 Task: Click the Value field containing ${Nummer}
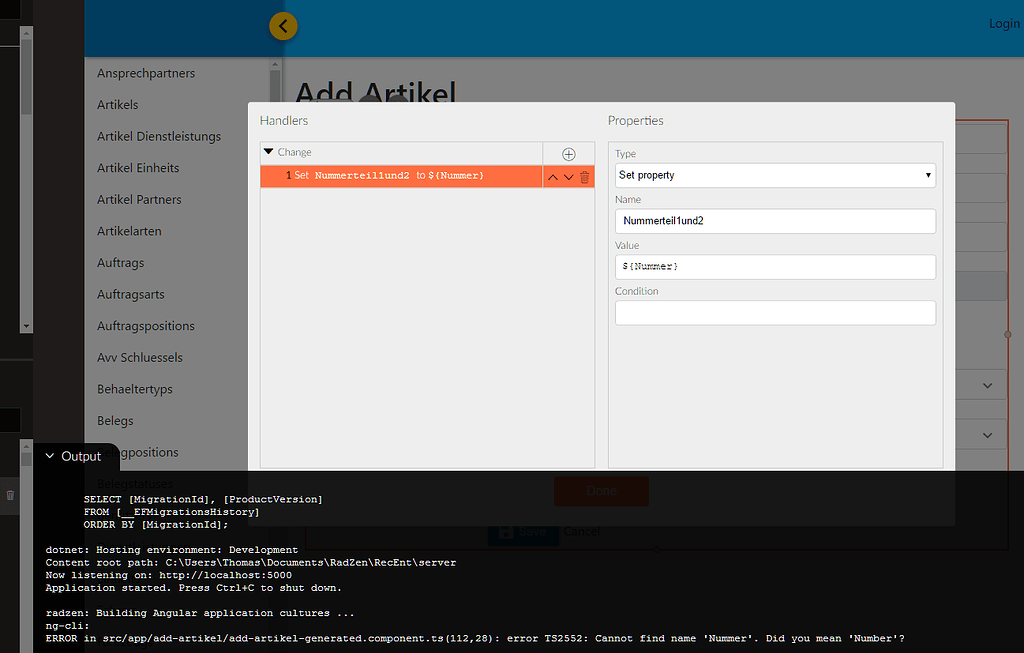[x=775, y=267]
